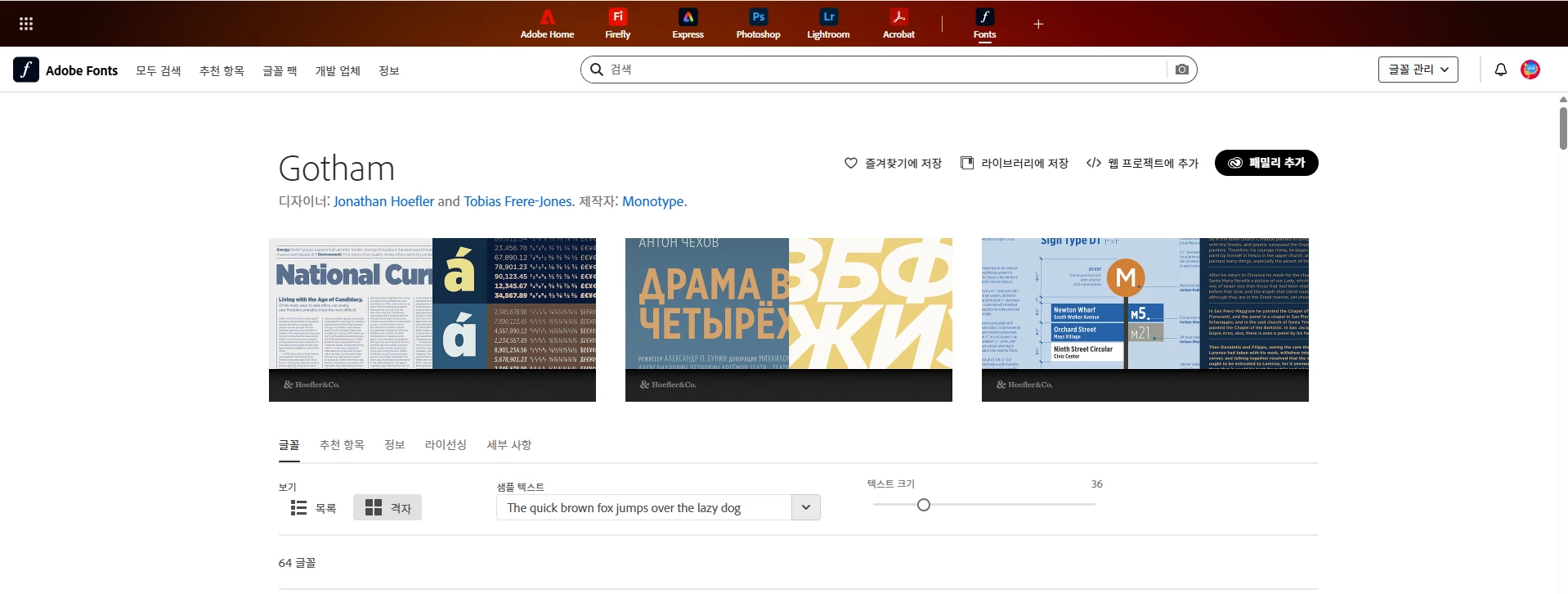Click 즐겨찾기에 저장 button
The image size is (1568, 594).
(893, 163)
